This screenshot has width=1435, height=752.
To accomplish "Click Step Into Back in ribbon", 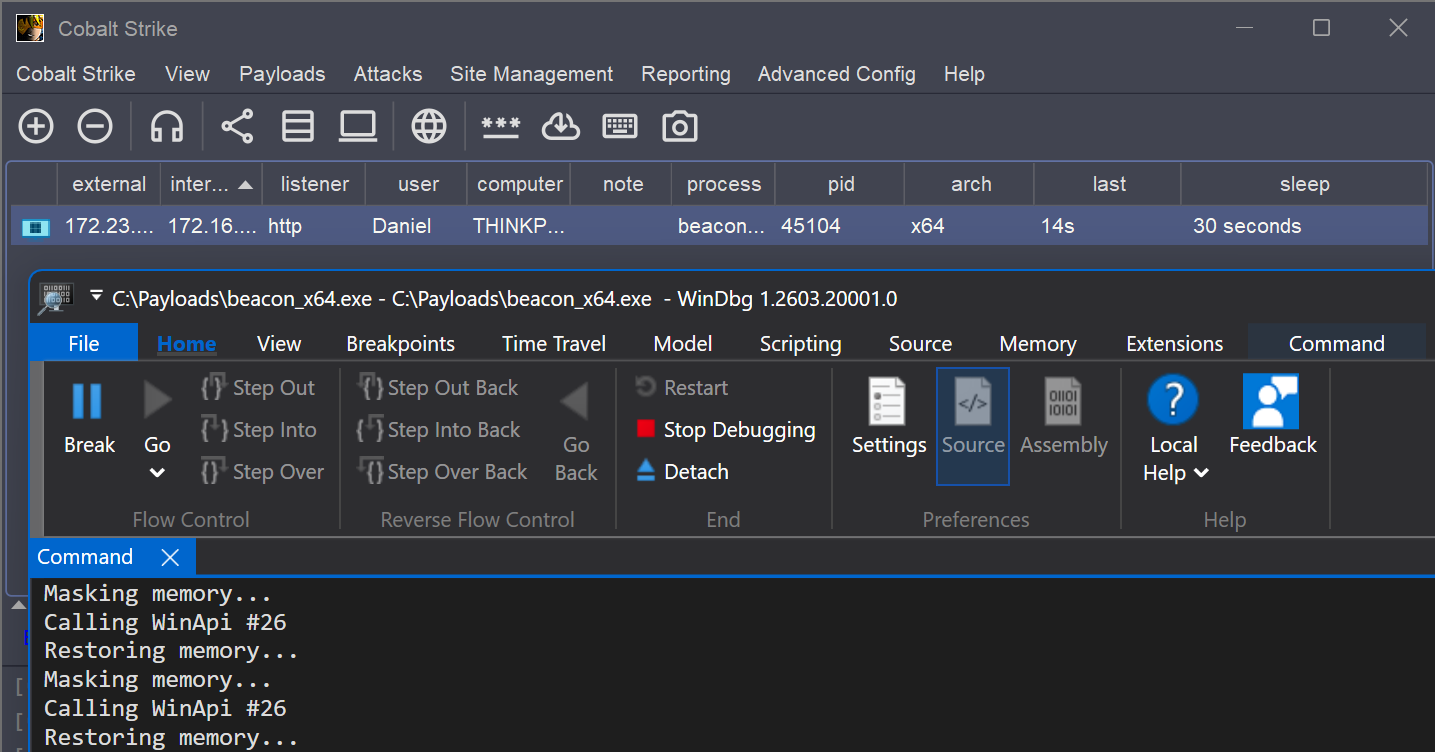I will pyautogui.click(x=438, y=430).
